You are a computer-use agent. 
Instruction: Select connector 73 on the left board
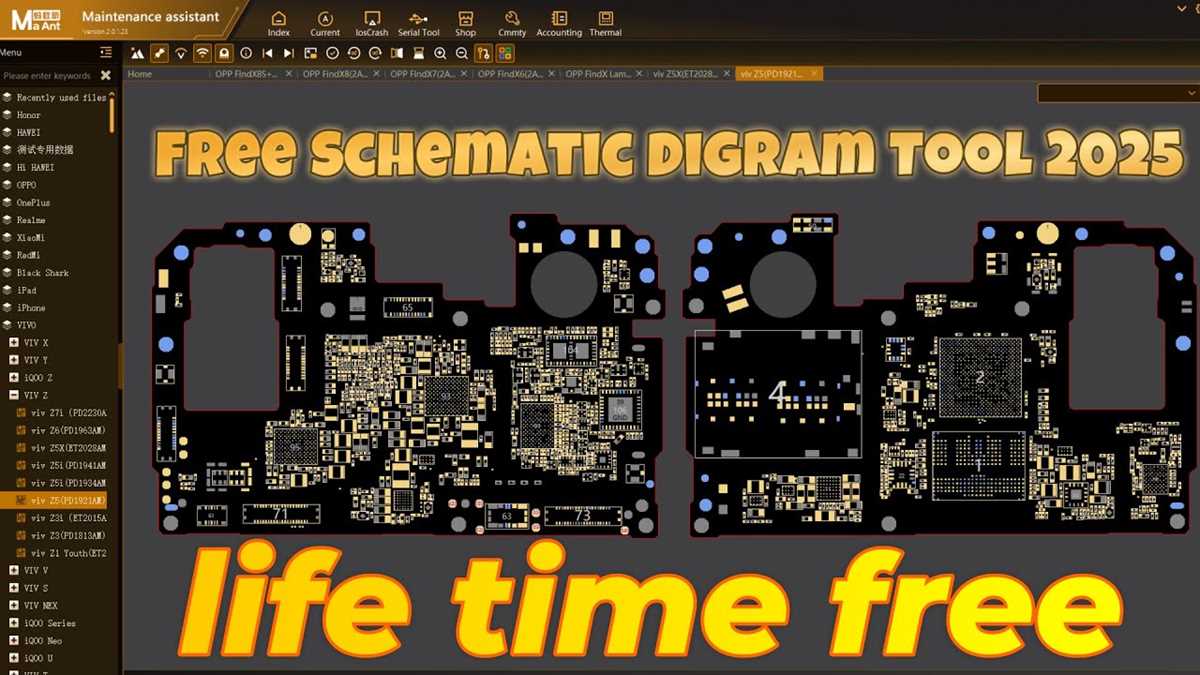(582, 516)
